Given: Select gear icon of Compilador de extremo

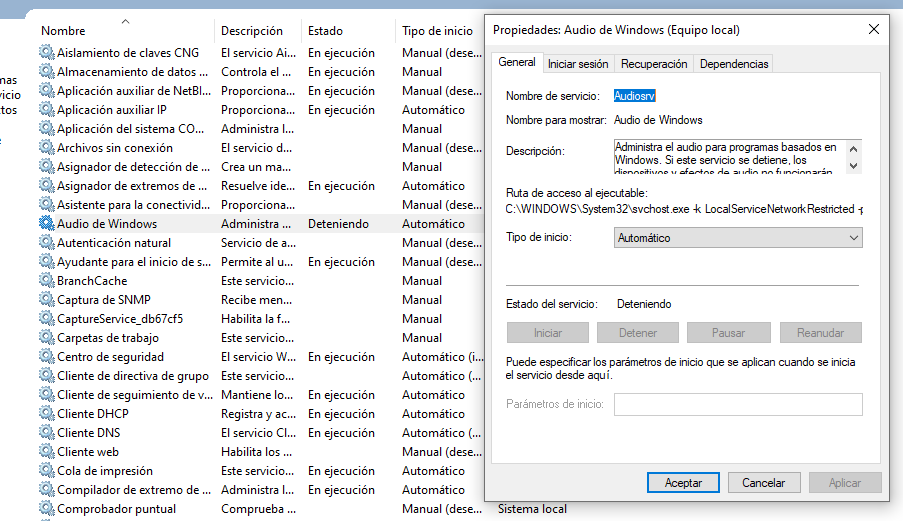Looking at the screenshot, I should coord(47,489).
